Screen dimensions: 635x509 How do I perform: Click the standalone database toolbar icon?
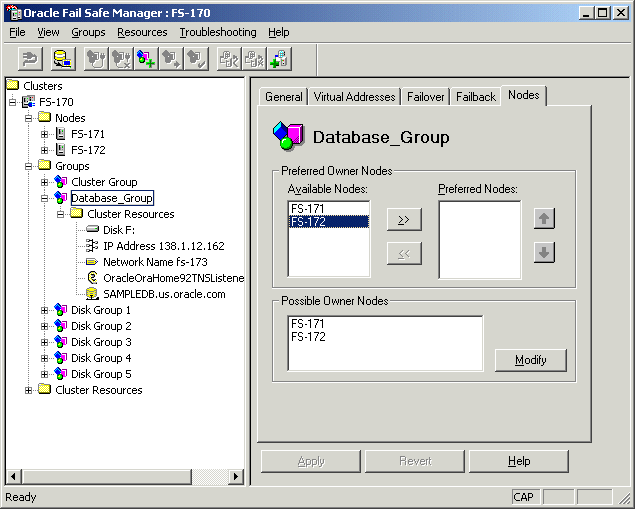(x=63, y=59)
